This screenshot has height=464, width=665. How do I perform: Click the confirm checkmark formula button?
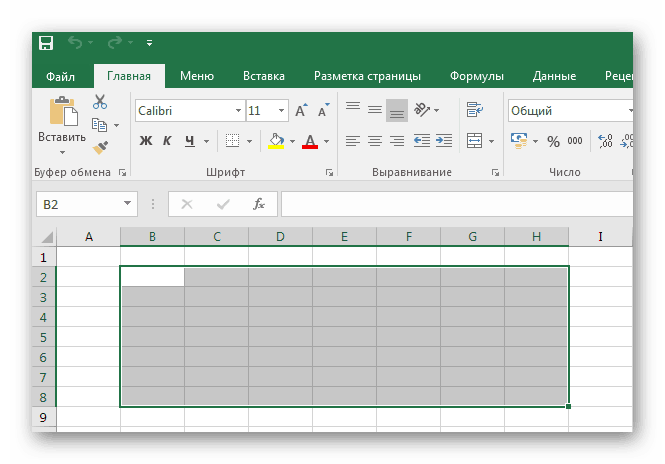(x=223, y=204)
